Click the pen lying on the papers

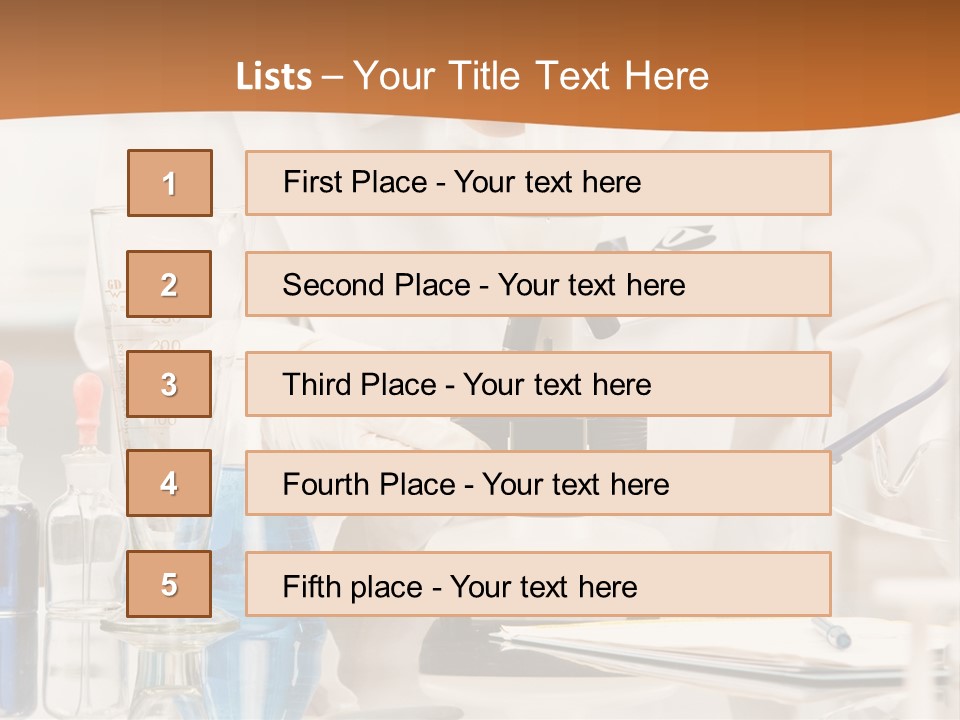click(830, 632)
